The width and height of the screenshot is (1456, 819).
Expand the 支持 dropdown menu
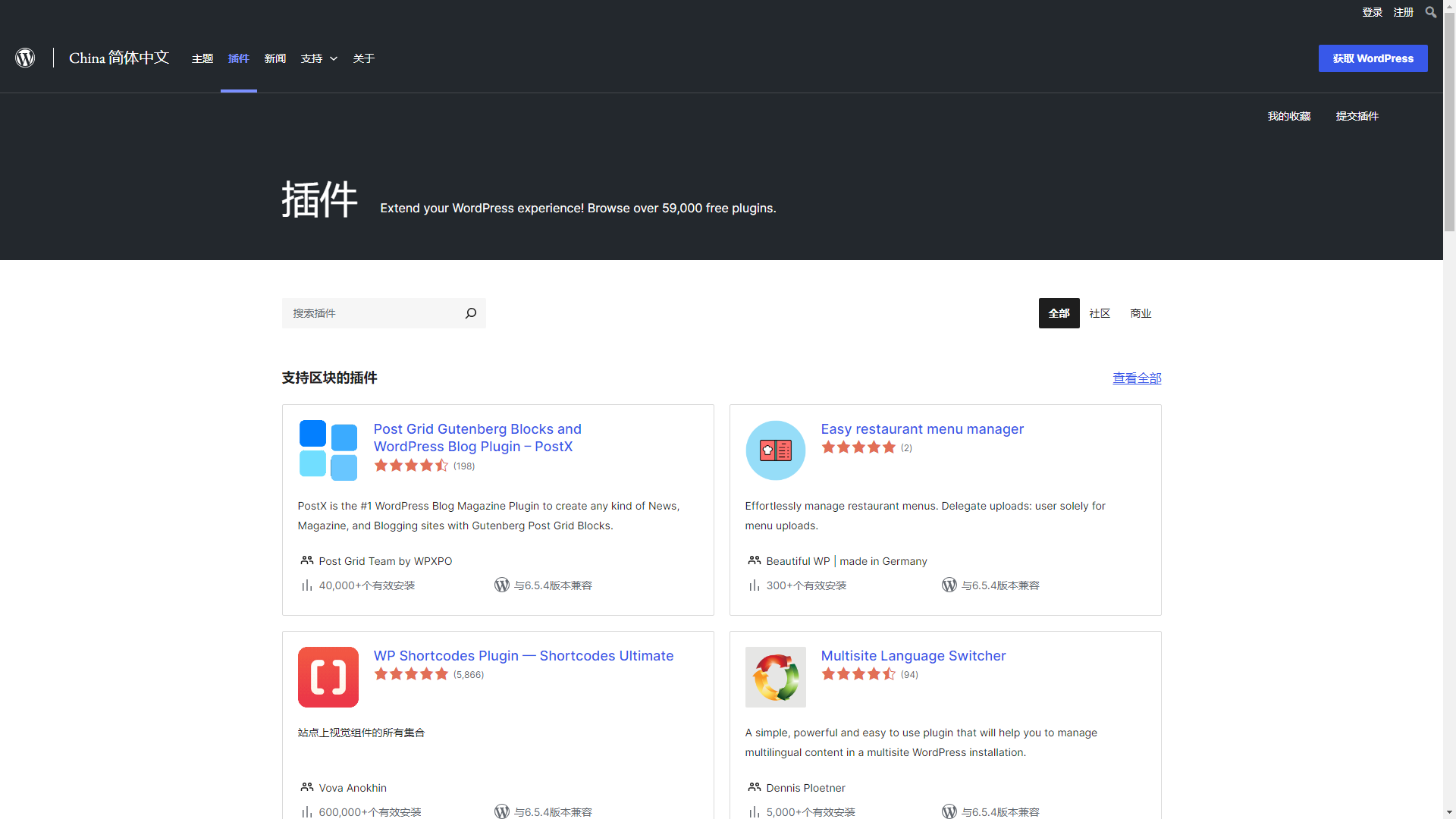coord(318,58)
